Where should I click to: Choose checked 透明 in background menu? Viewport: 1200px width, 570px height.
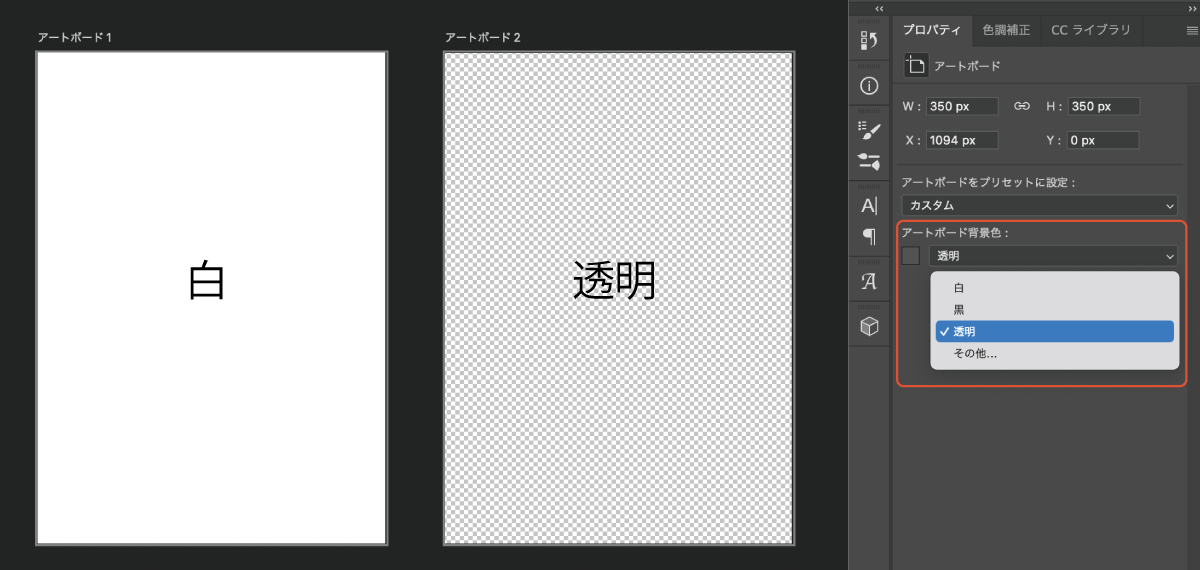(x=1054, y=331)
